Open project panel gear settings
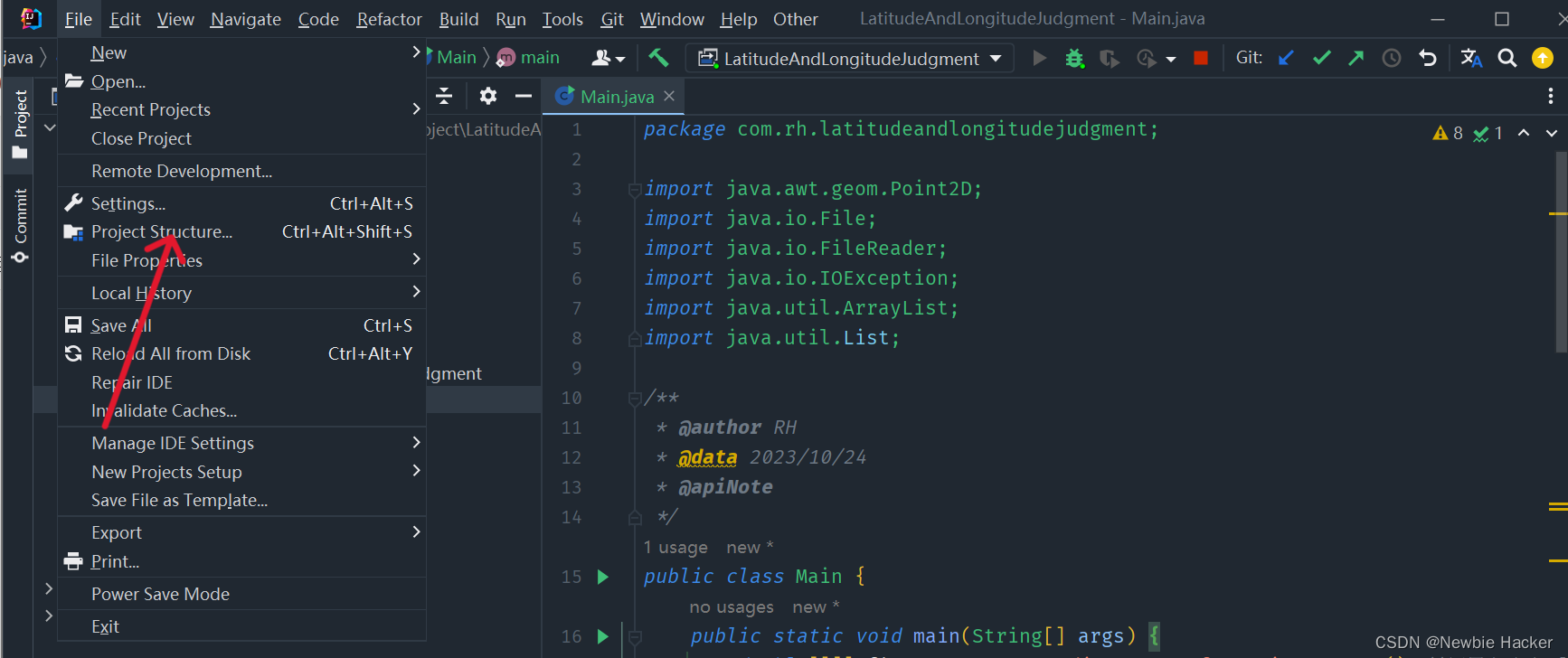Viewport: 1568px width, 658px height. 488,96
